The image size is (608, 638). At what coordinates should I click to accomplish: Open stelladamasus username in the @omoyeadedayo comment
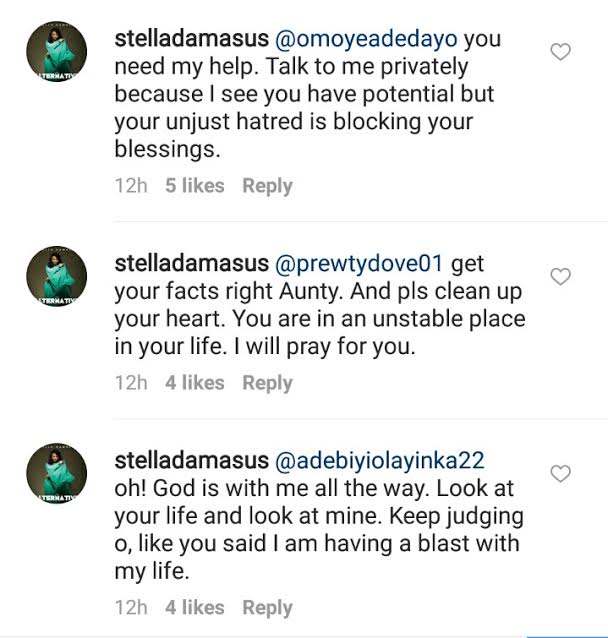(x=191, y=41)
